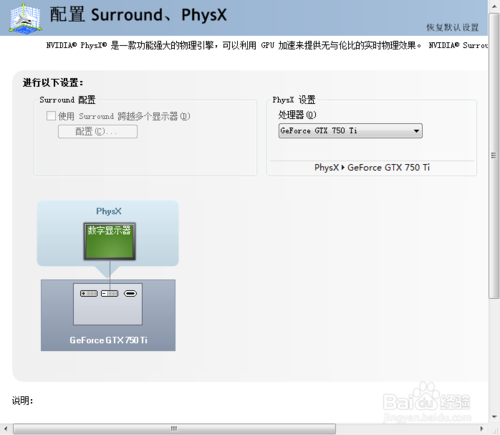Click the vertical scrollbar up arrow
Image resolution: width=500 pixels, height=435 pixels.
(x=494, y=6)
